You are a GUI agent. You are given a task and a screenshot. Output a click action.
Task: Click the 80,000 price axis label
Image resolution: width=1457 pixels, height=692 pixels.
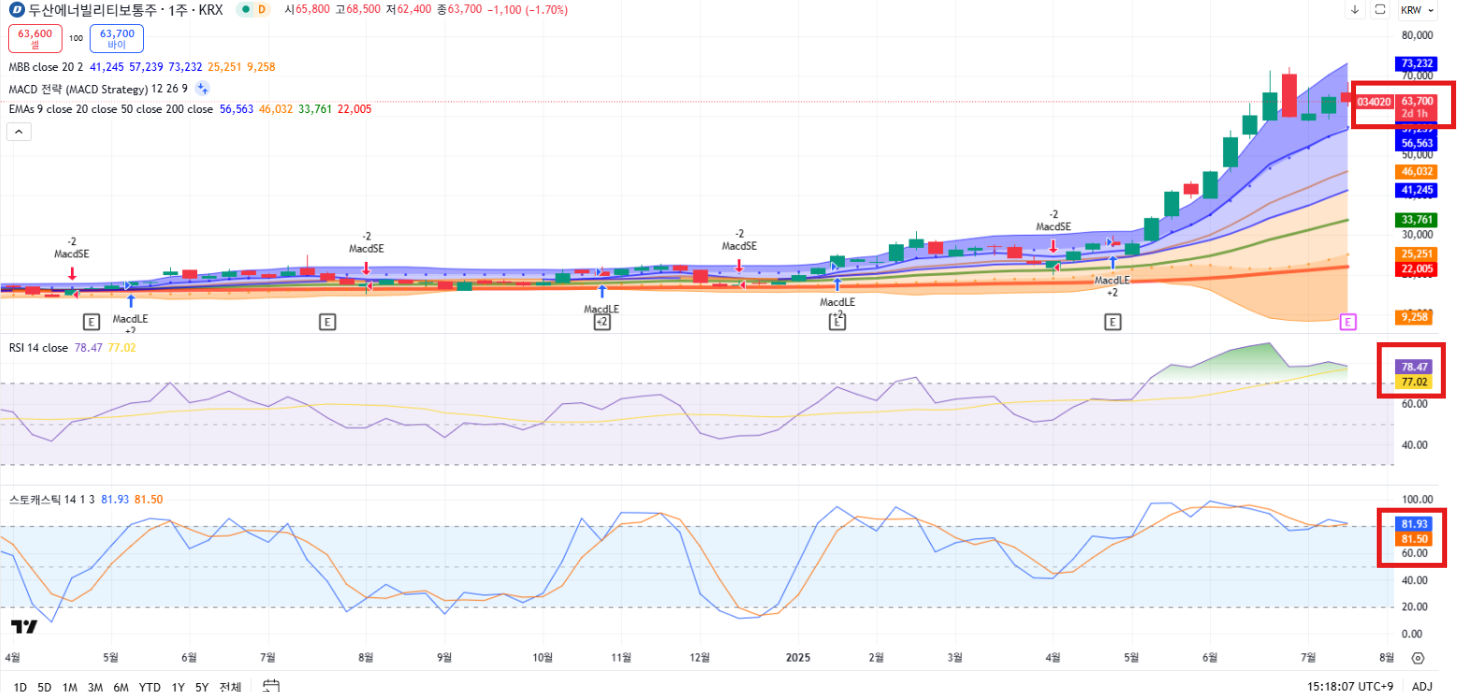pos(1418,35)
